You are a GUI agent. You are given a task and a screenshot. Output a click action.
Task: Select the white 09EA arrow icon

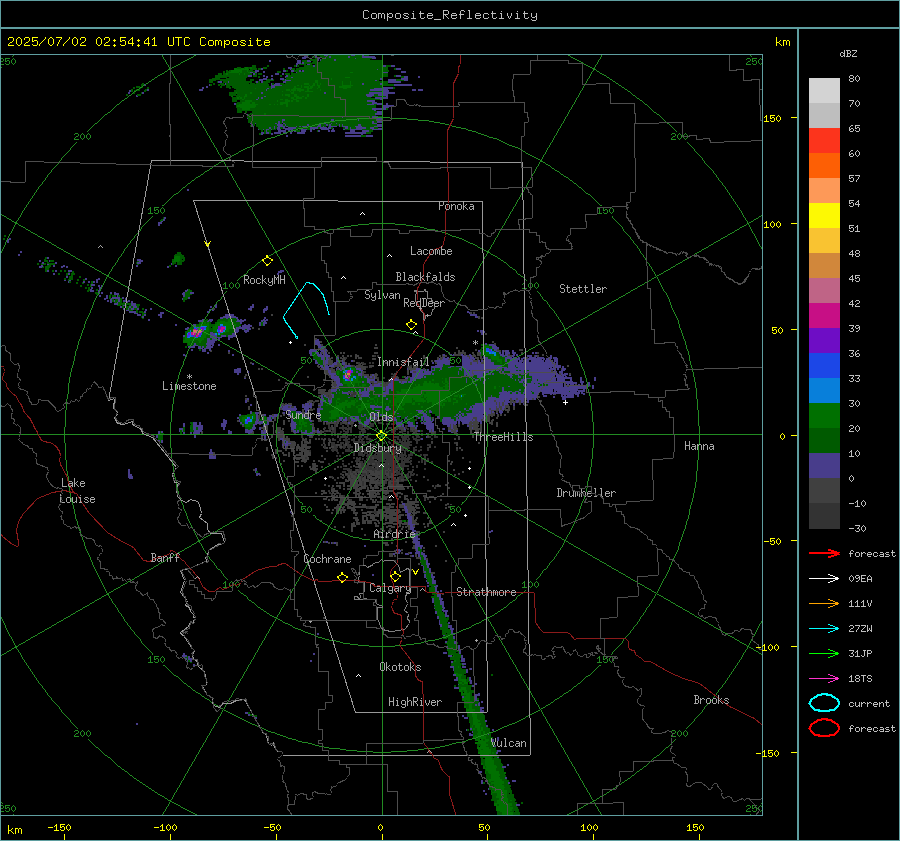(x=824, y=579)
